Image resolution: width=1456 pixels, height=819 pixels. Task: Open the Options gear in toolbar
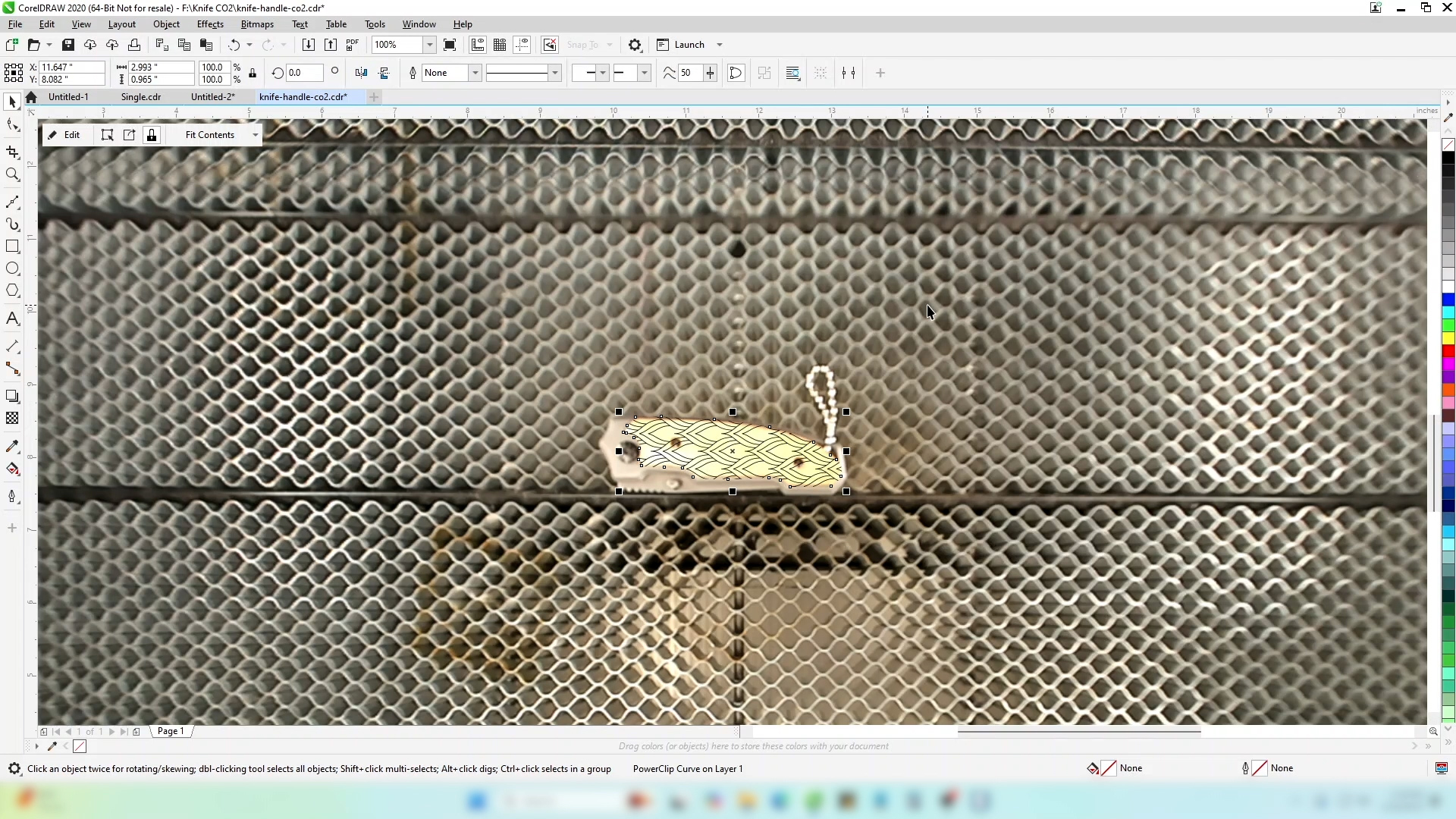pyautogui.click(x=635, y=45)
